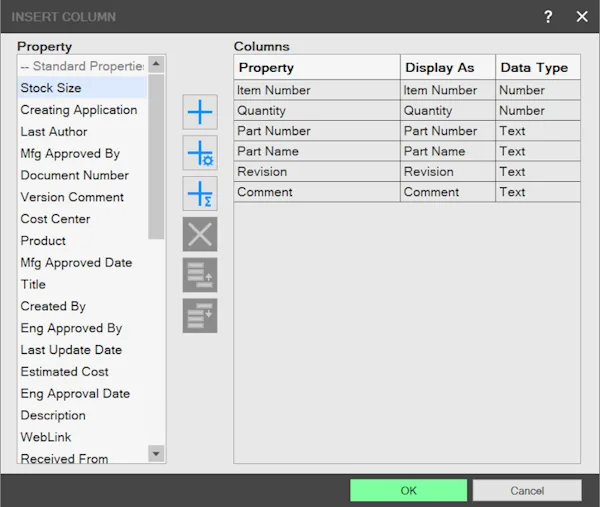
Task: Select Eng Approved By property
Action: 82,328
